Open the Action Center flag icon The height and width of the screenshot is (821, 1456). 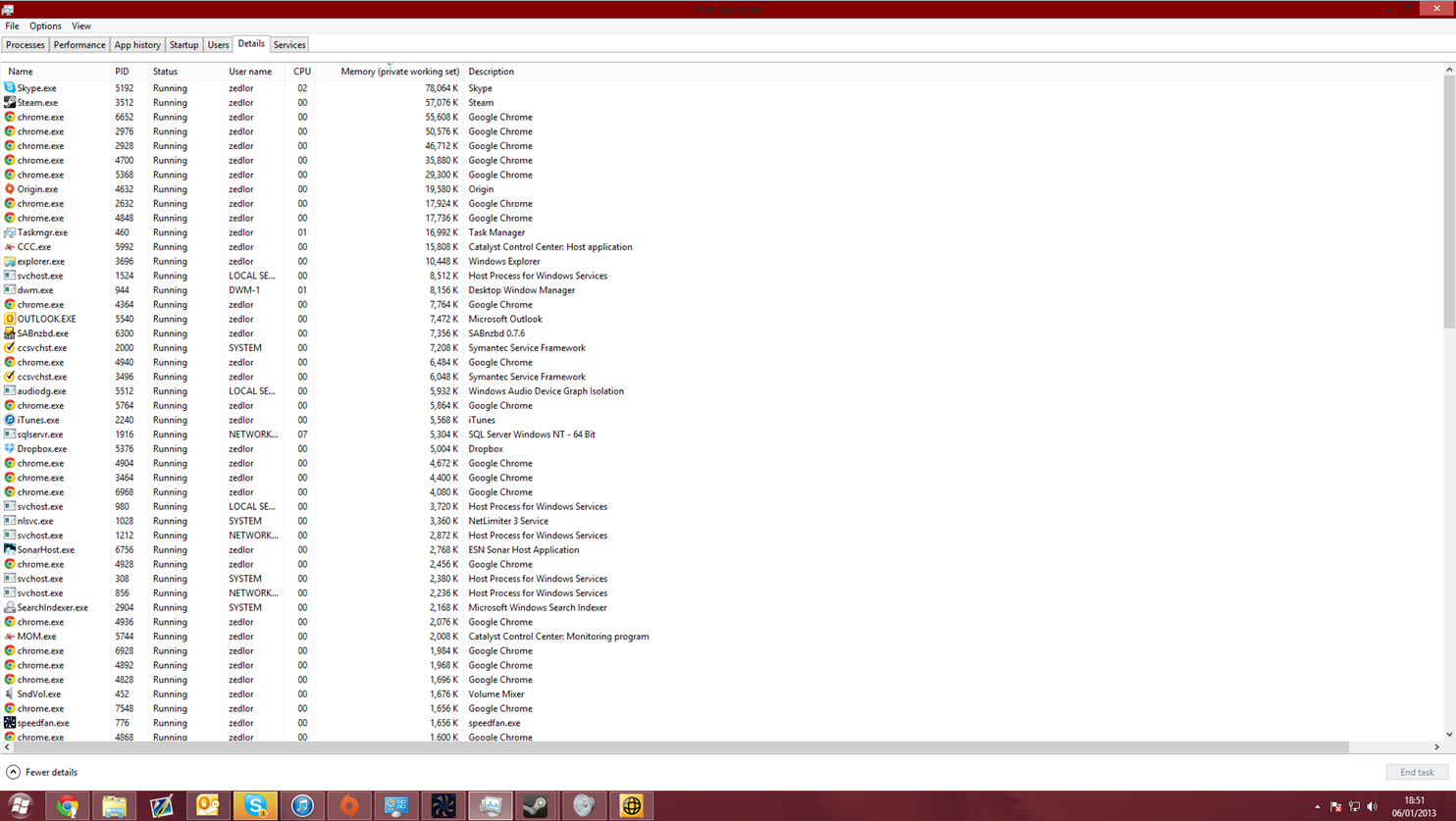(x=1335, y=806)
